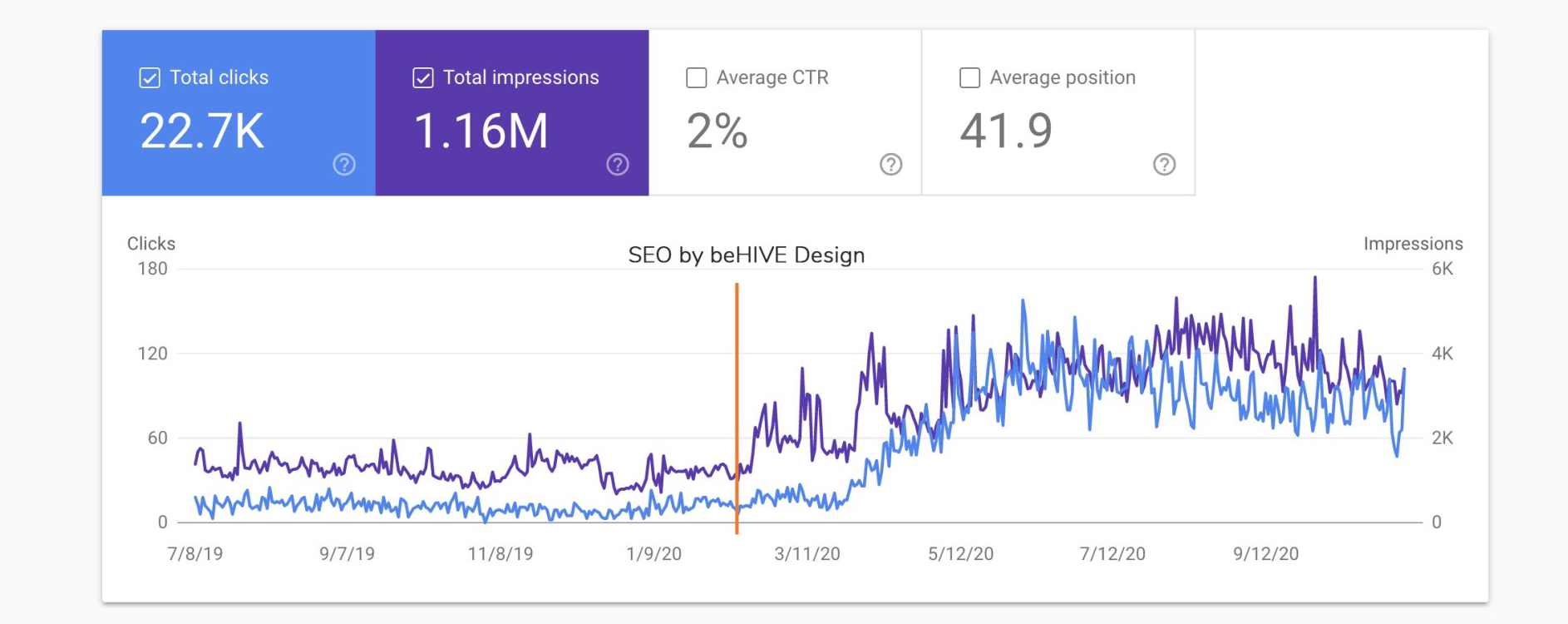Click the 6K impressions axis value
Image resolution: width=1568 pixels, height=624 pixels.
(1442, 269)
